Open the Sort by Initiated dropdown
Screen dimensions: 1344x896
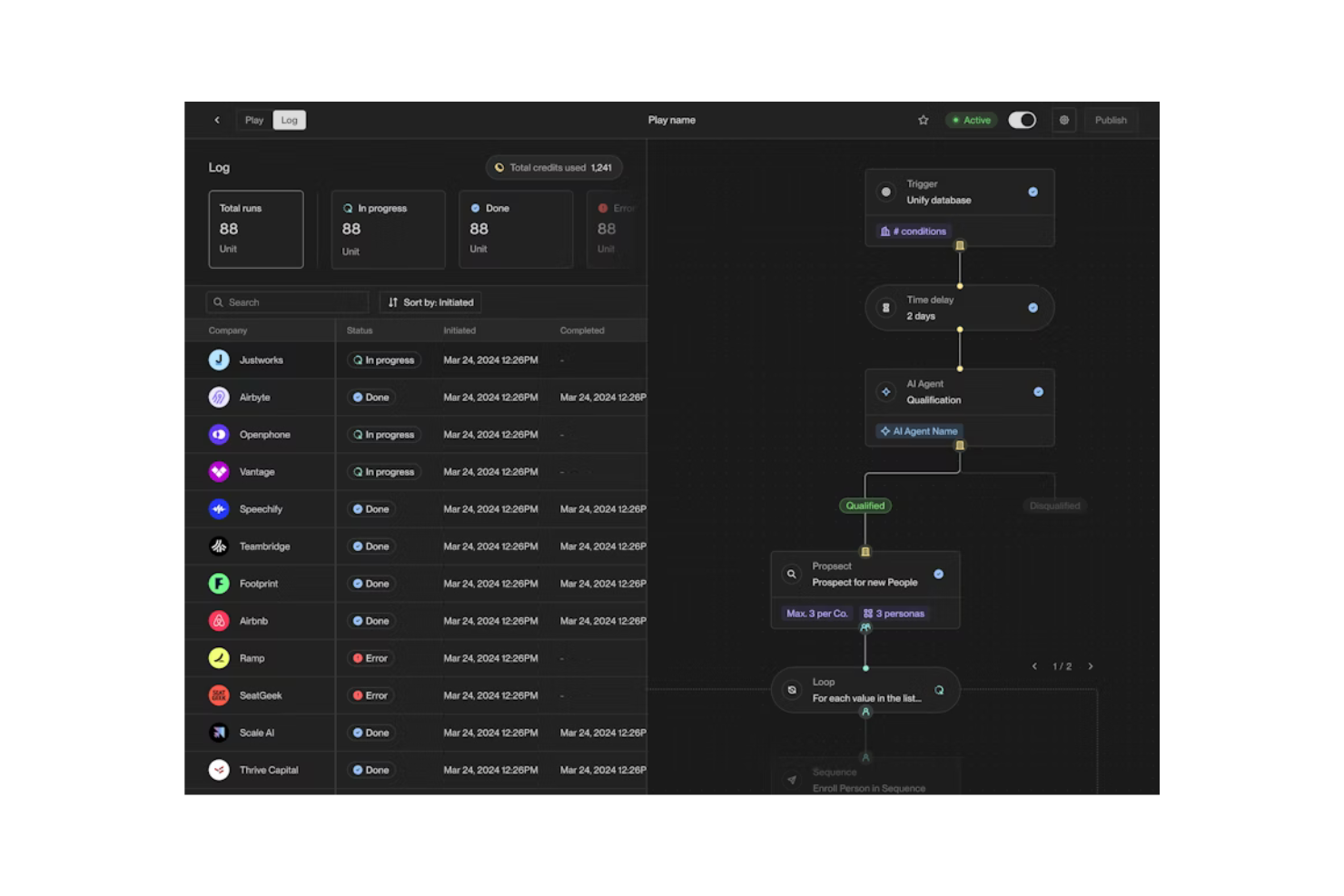point(430,302)
